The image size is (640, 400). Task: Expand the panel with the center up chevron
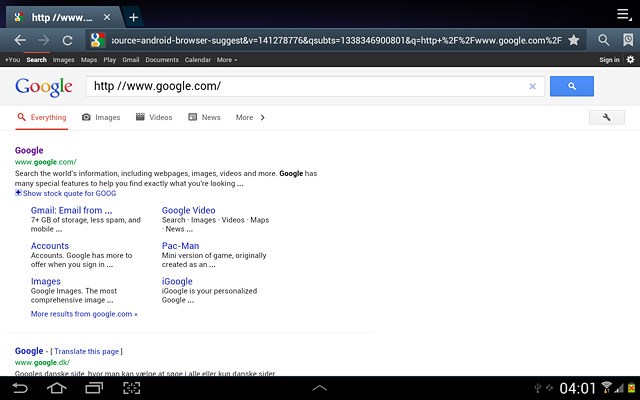[320, 388]
